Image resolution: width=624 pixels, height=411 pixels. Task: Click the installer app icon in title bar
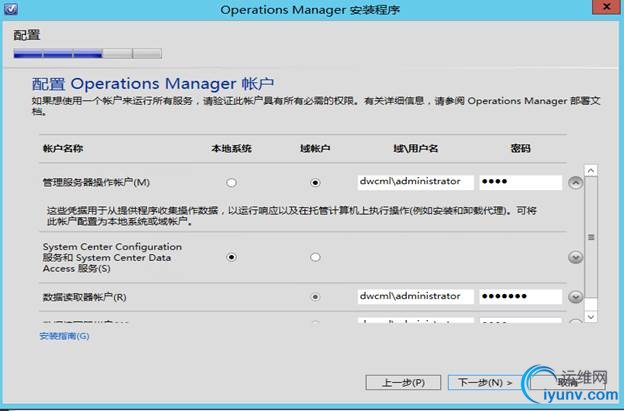point(10,8)
